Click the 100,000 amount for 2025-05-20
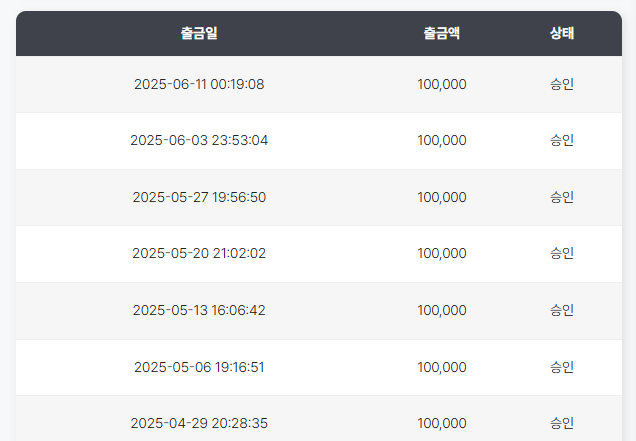Screen dimensions: 636x441 [442, 253]
